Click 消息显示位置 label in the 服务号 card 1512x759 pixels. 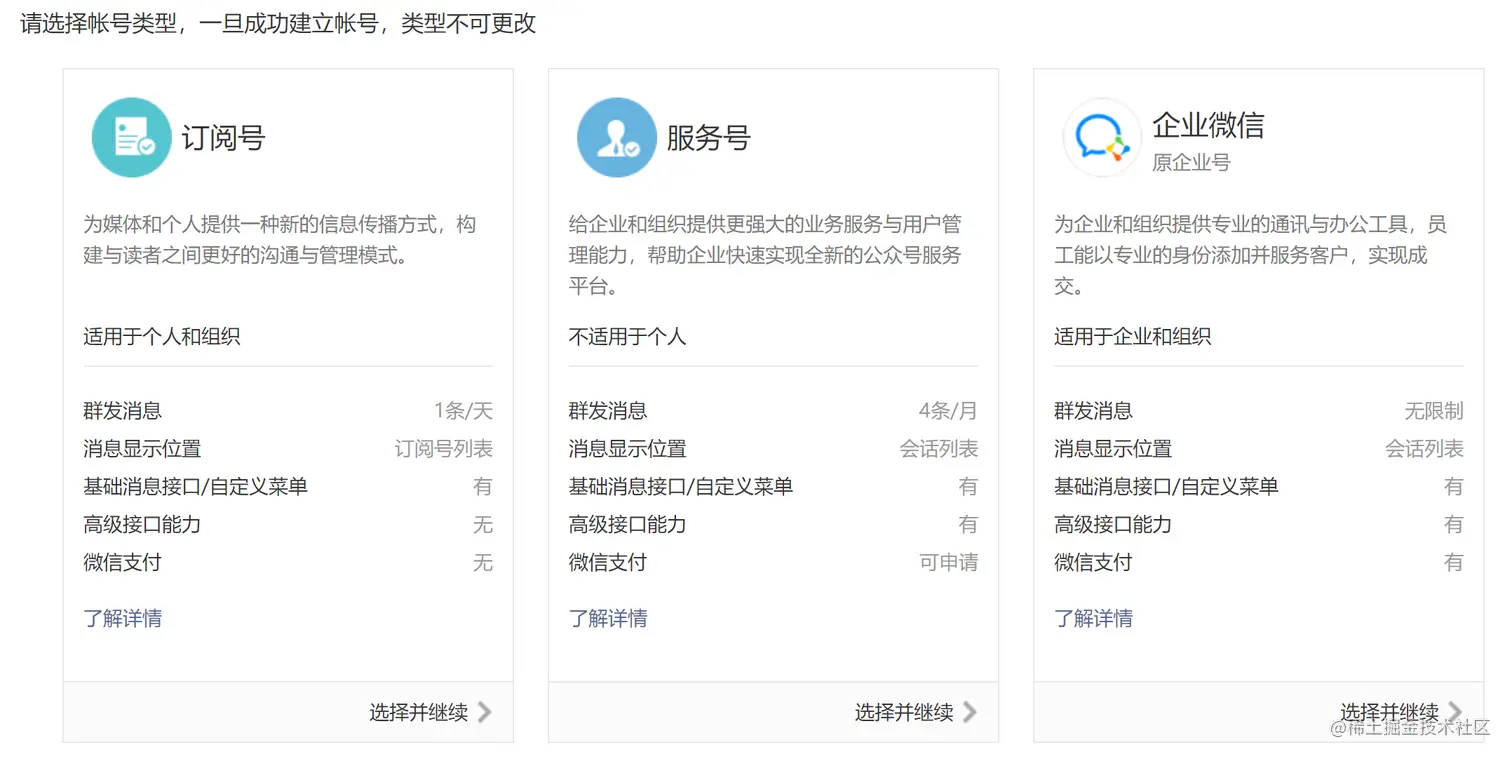[x=628, y=449]
